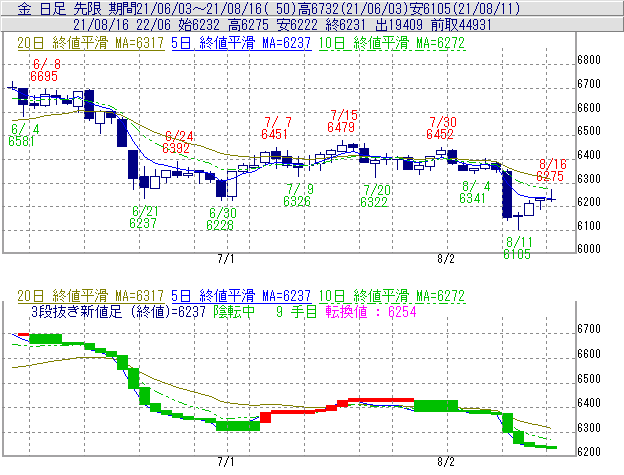Screen dimensions: 624x475
Task: Click the 出19409 volume value
Action: click(399, 25)
